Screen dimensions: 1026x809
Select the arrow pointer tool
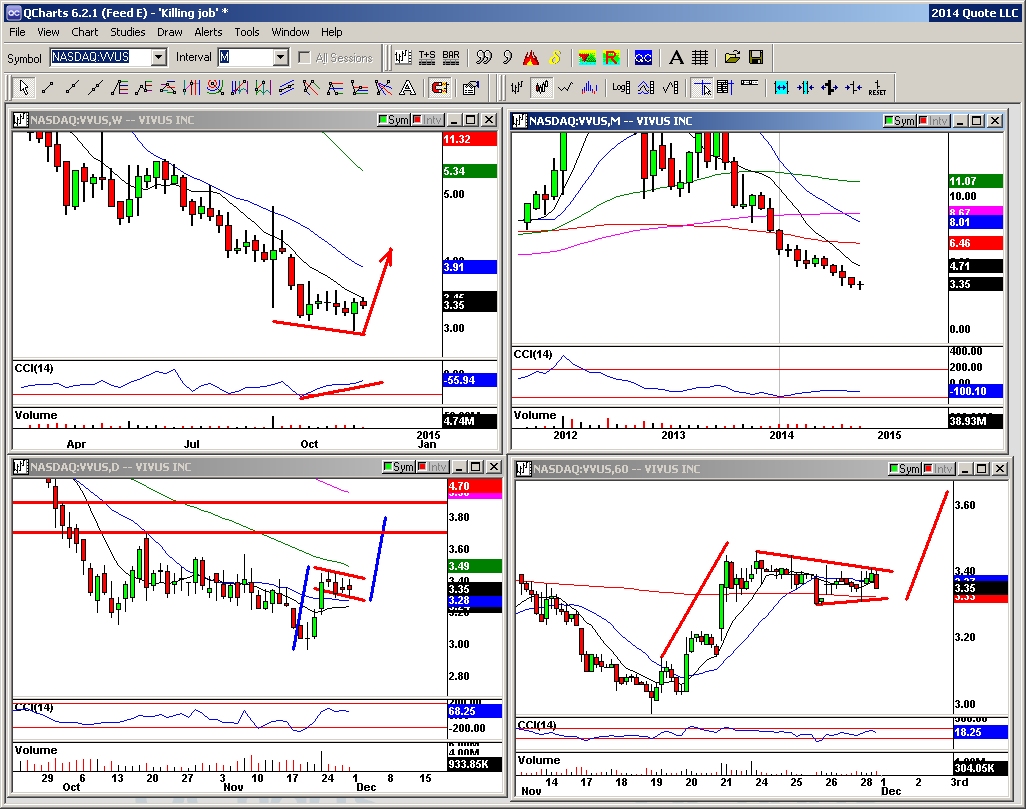(x=24, y=87)
